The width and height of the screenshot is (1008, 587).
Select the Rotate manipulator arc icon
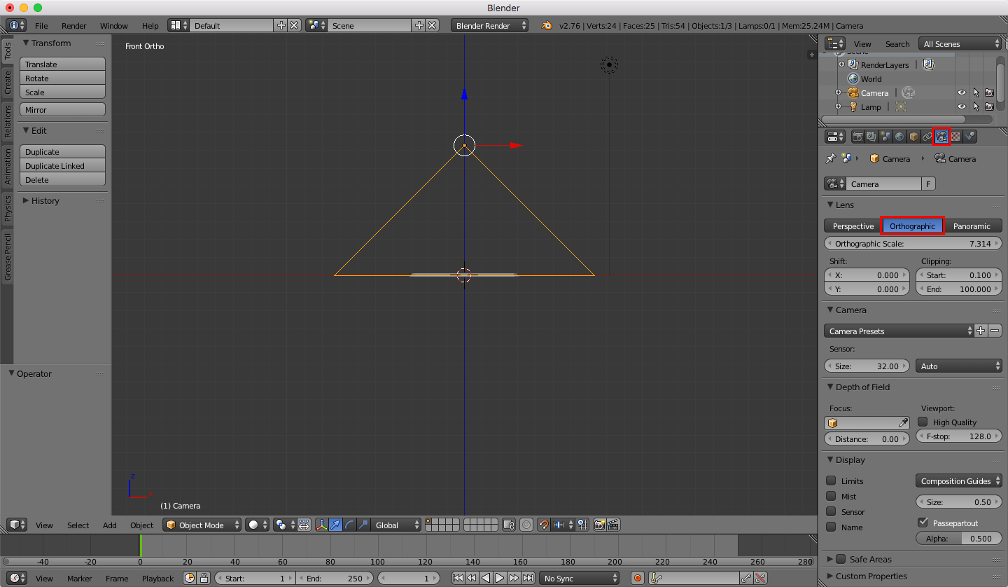(x=350, y=525)
